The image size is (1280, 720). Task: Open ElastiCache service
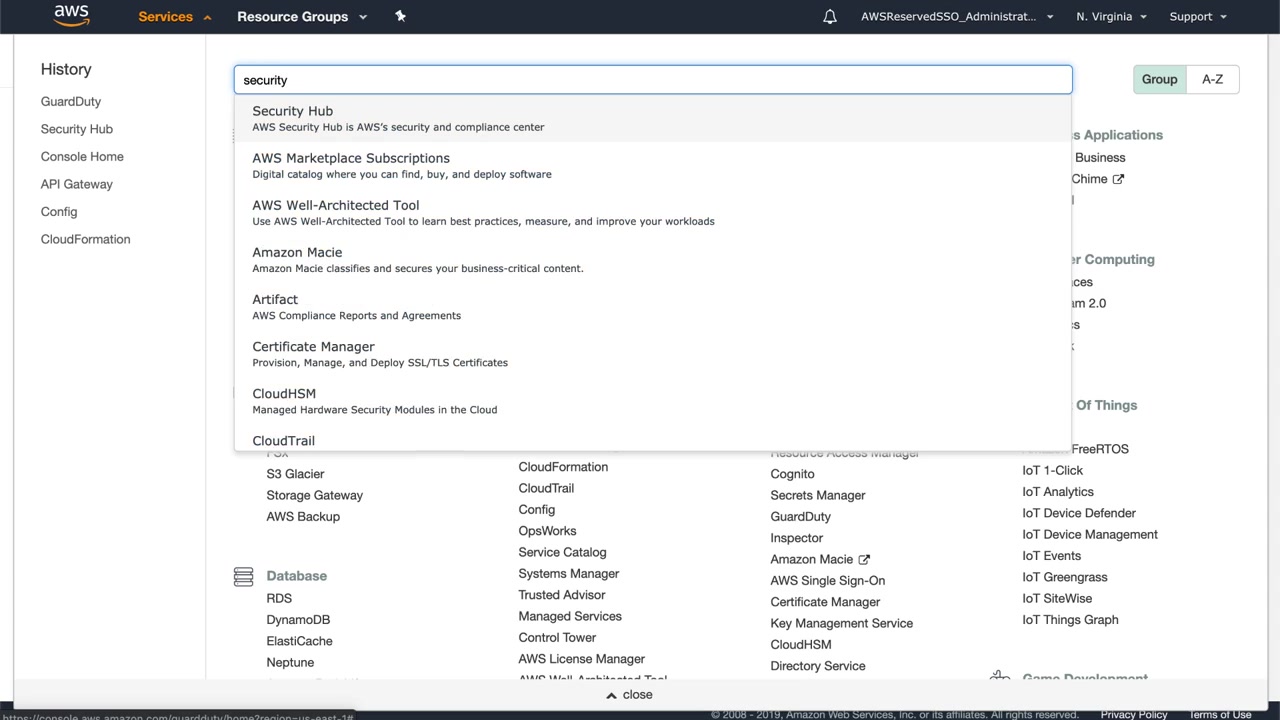tap(299, 641)
